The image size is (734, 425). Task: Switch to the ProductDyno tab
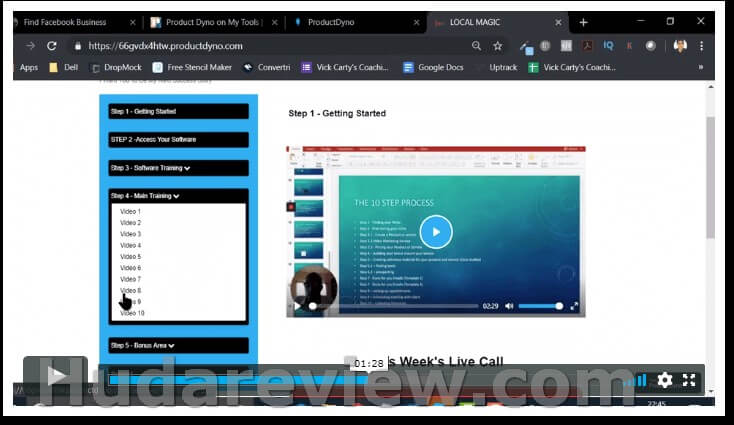point(330,22)
